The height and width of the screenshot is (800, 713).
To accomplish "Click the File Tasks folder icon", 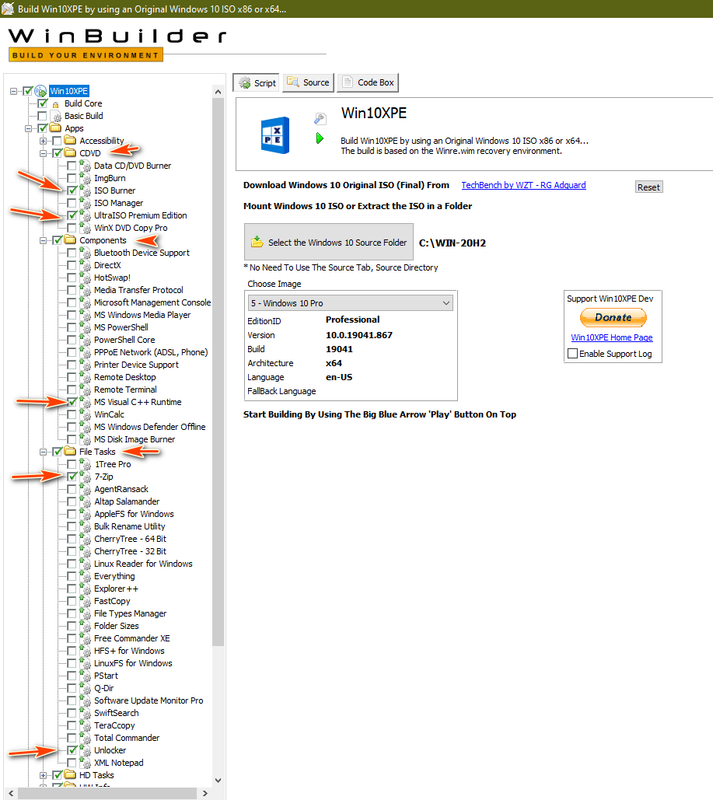I will pyautogui.click(x=70, y=452).
